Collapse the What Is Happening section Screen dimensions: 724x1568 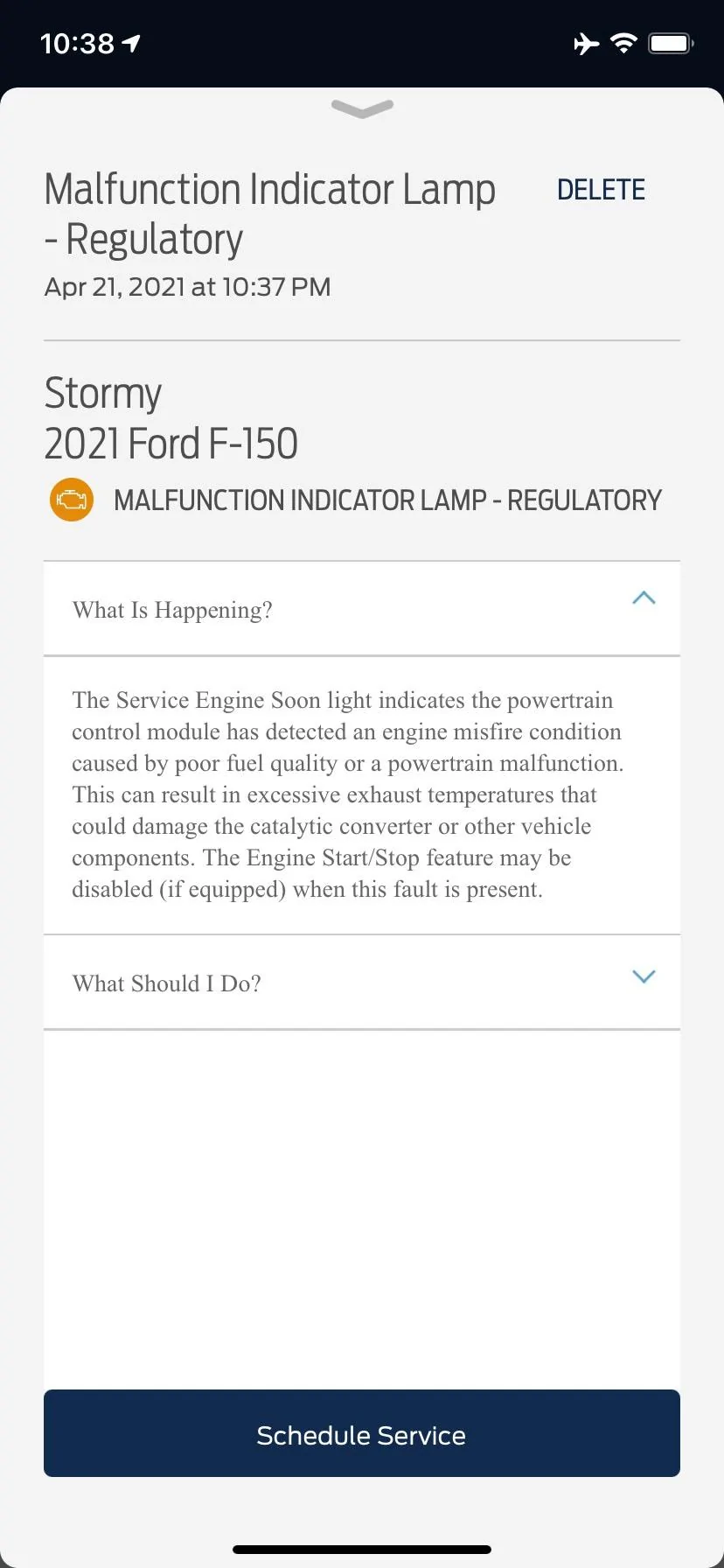click(644, 598)
